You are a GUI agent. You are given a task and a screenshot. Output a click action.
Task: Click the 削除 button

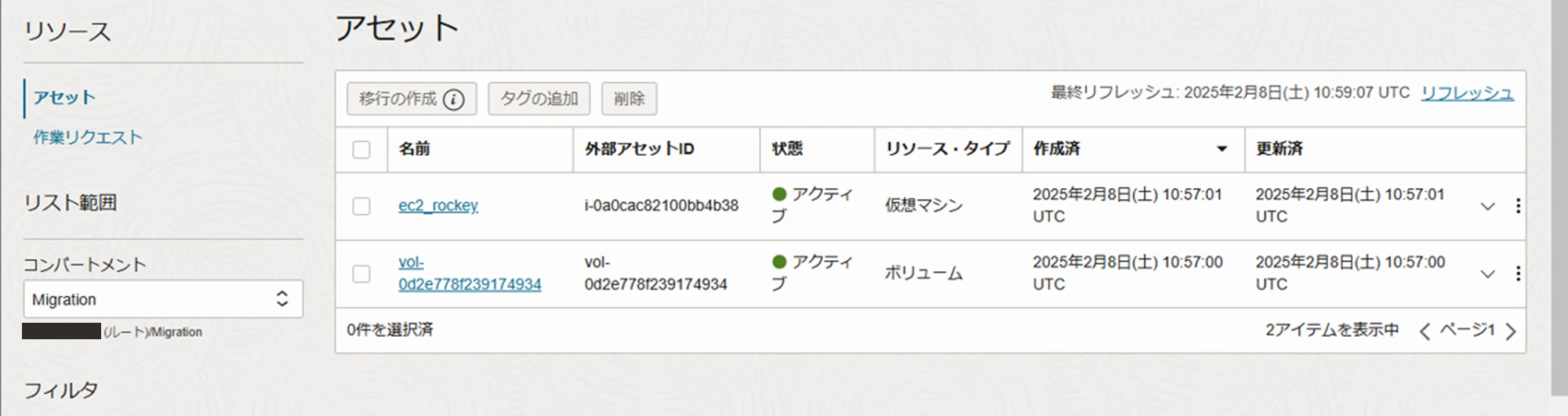click(x=629, y=99)
